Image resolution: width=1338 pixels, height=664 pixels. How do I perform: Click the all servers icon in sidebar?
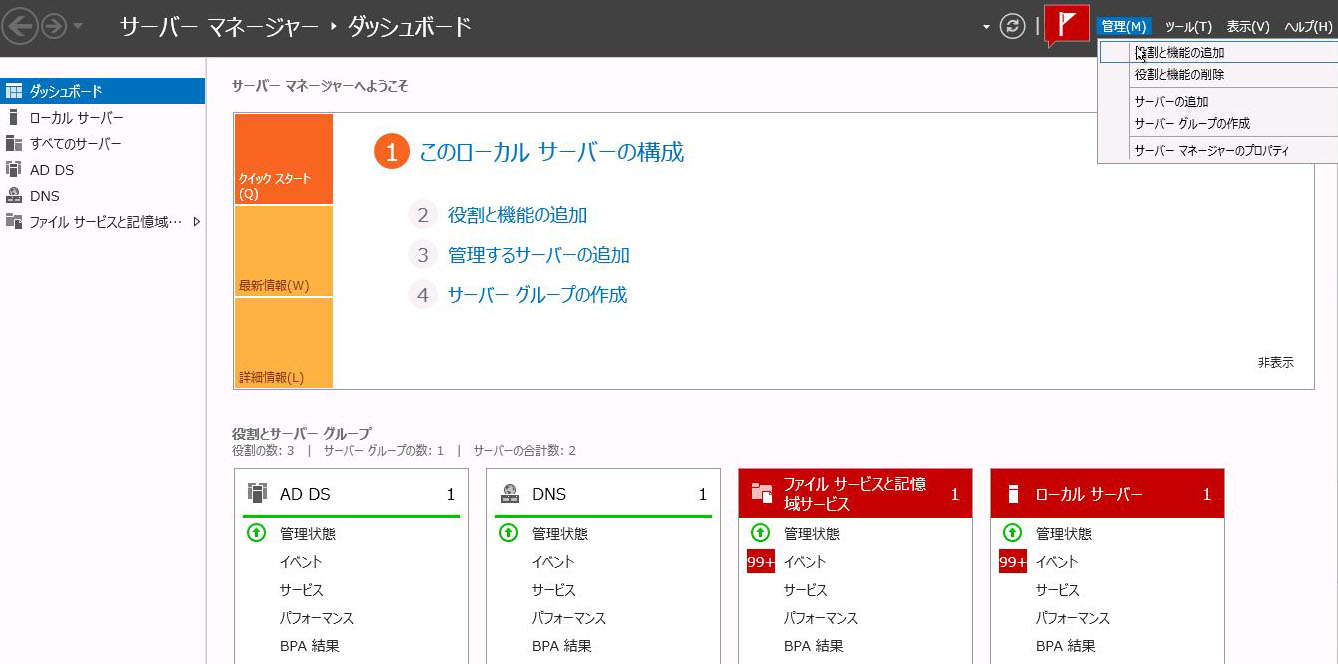(x=14, y=143)
